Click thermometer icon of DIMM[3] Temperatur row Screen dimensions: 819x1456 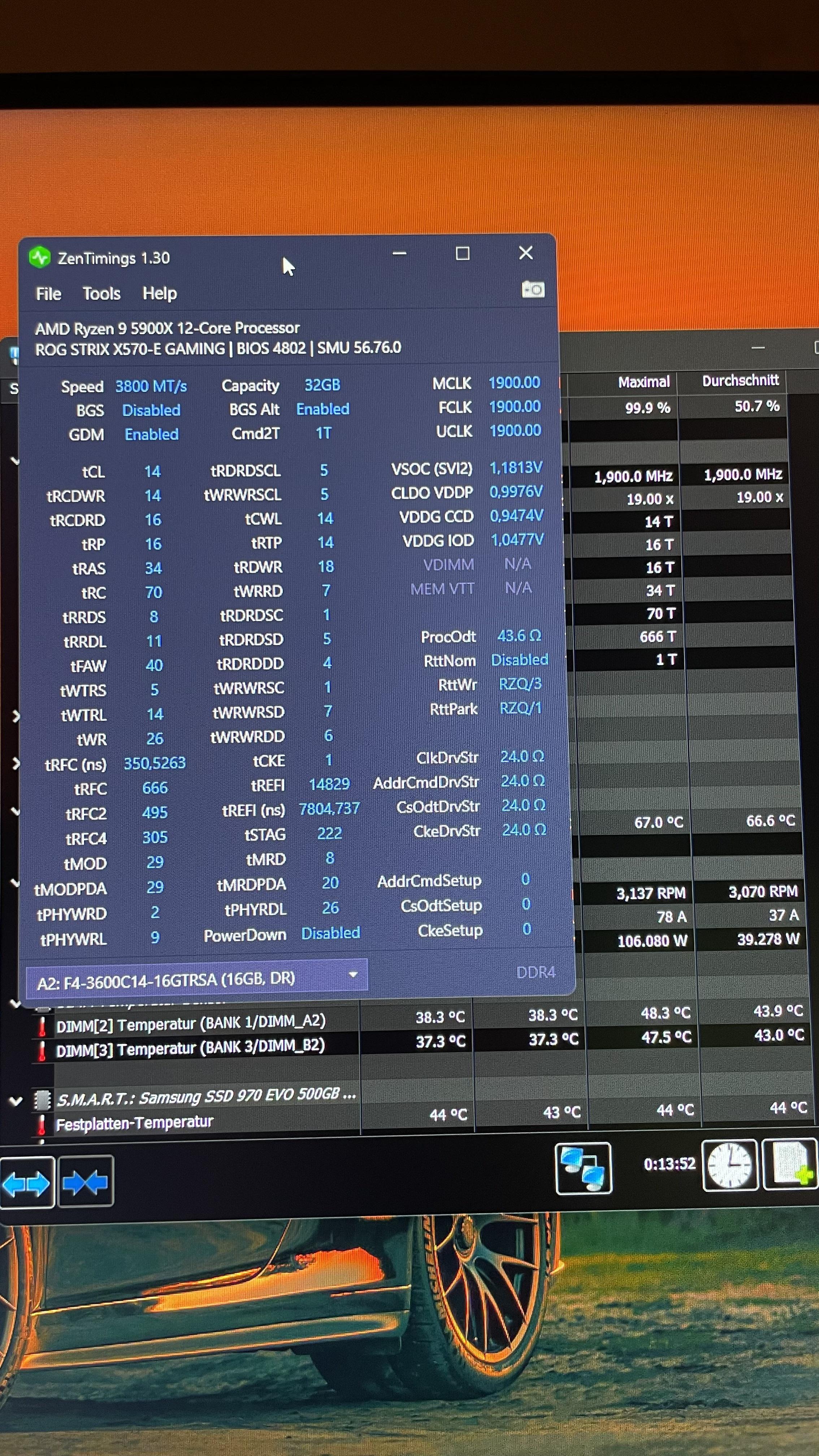click(42, 1051)
